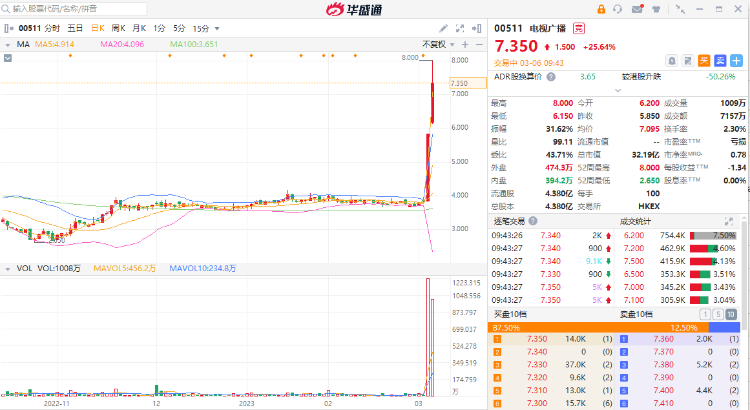Screen dimensions: 750x410
Task: Click the 卖盘10档 header label
Action: tap(636, 314)
